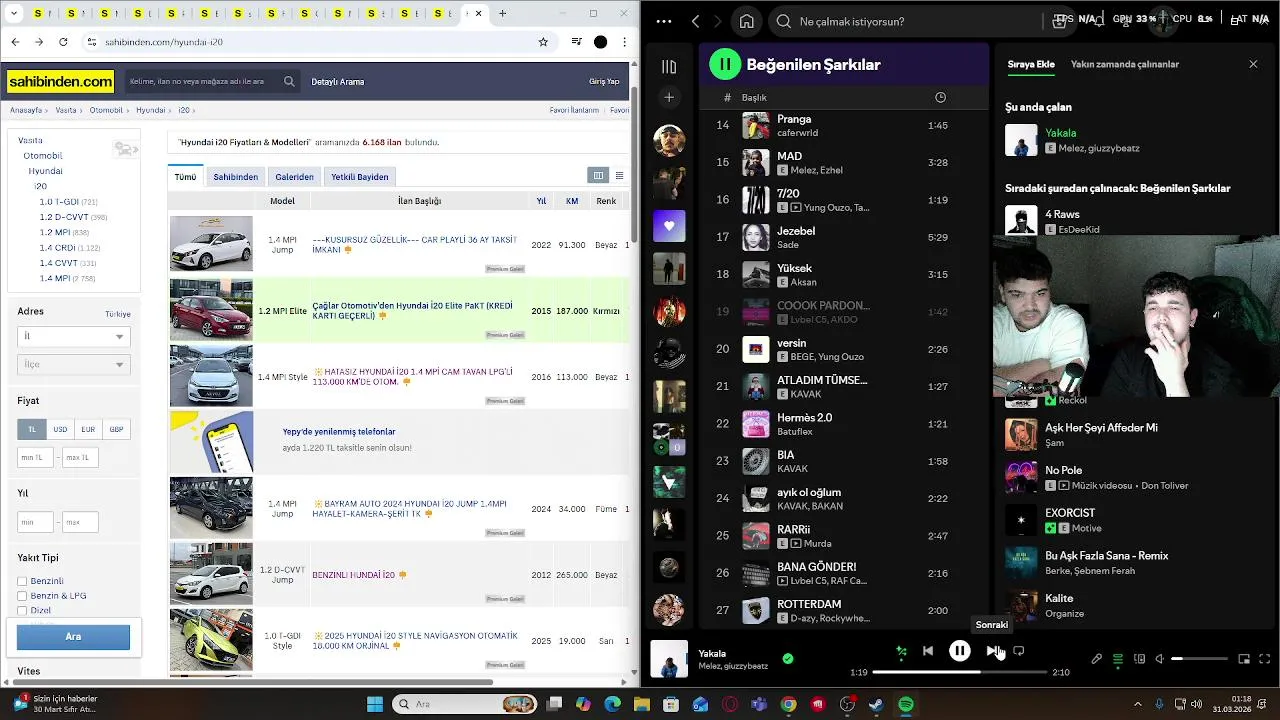Pause playback in Spotify player bar
Image resolution: width=1280 pixels, height=720 pixels.
click(959, 651)
